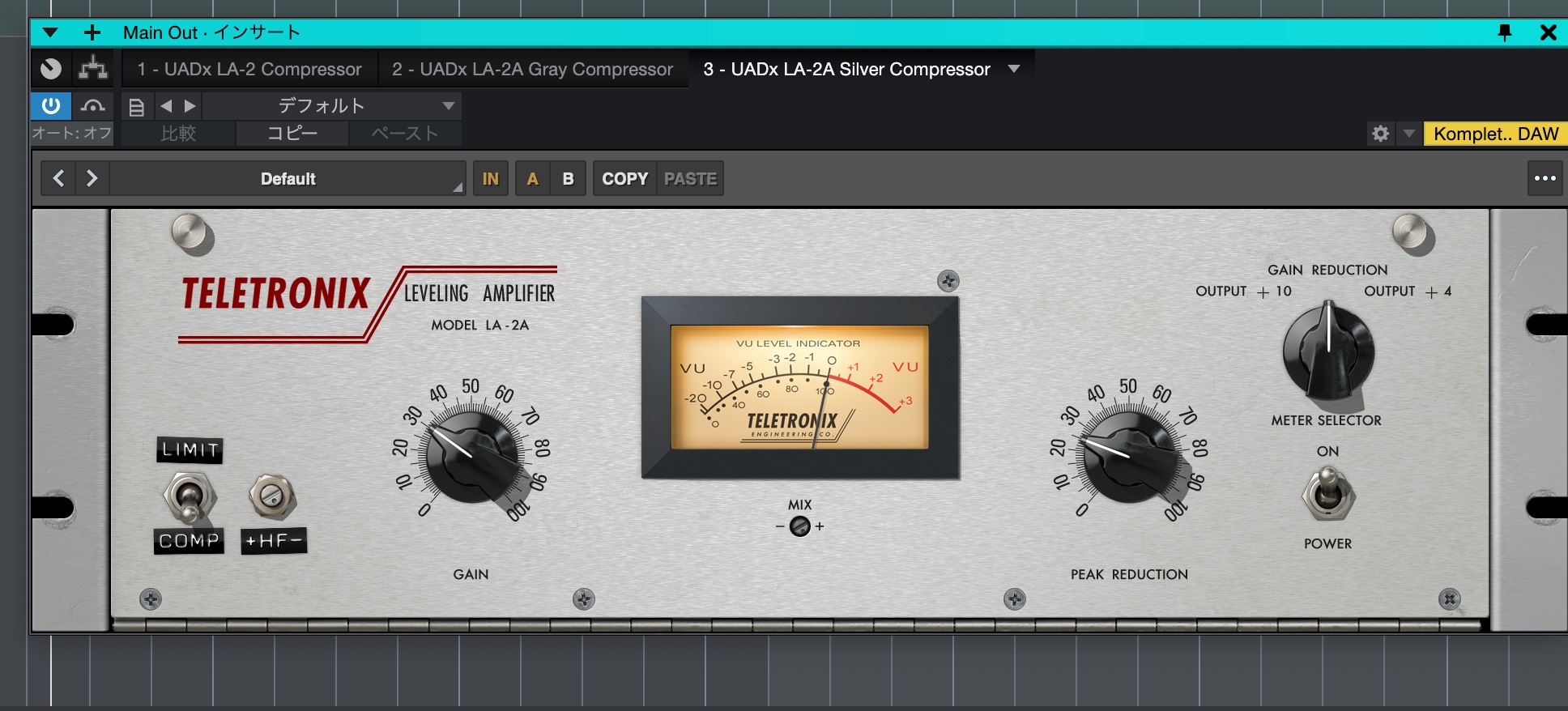Click the OUTPUT + 10 meter label

click(1243, 292)
